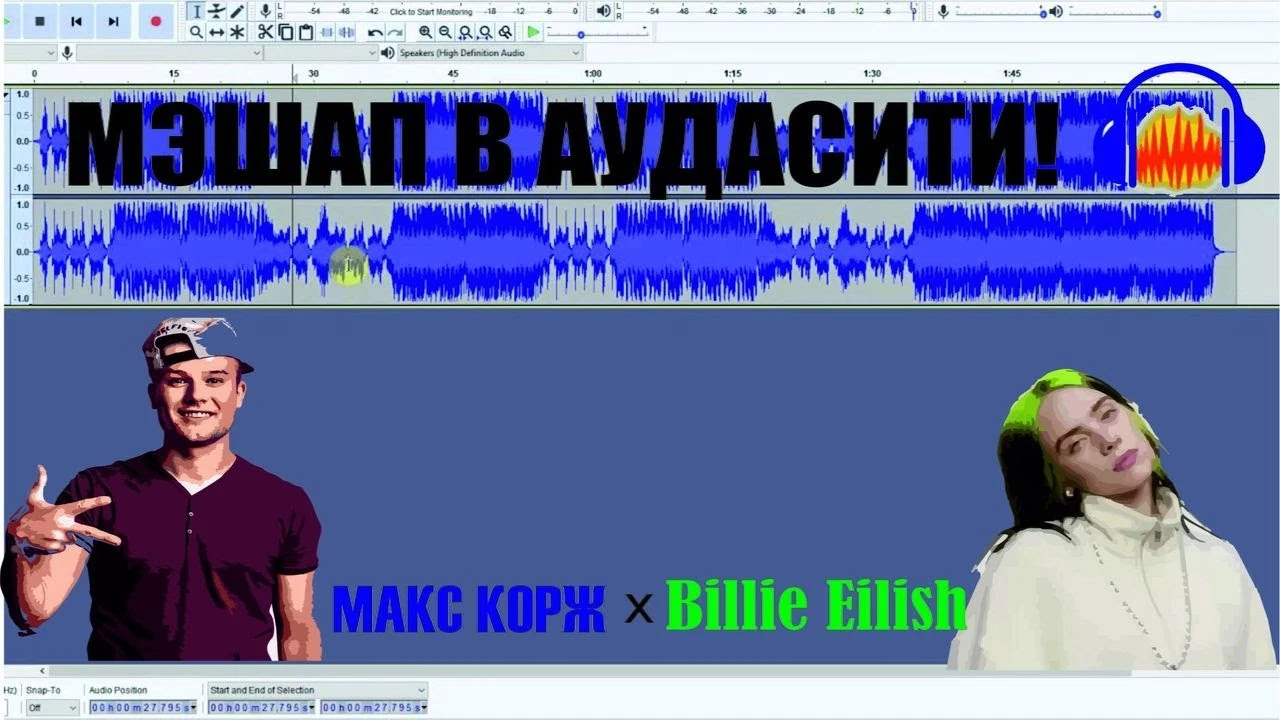The height and width of the screenshot is (720, 1280).
Task: Open the Speakers playback device dropdown
Action: pyautogui.click(x=489, y=53)
